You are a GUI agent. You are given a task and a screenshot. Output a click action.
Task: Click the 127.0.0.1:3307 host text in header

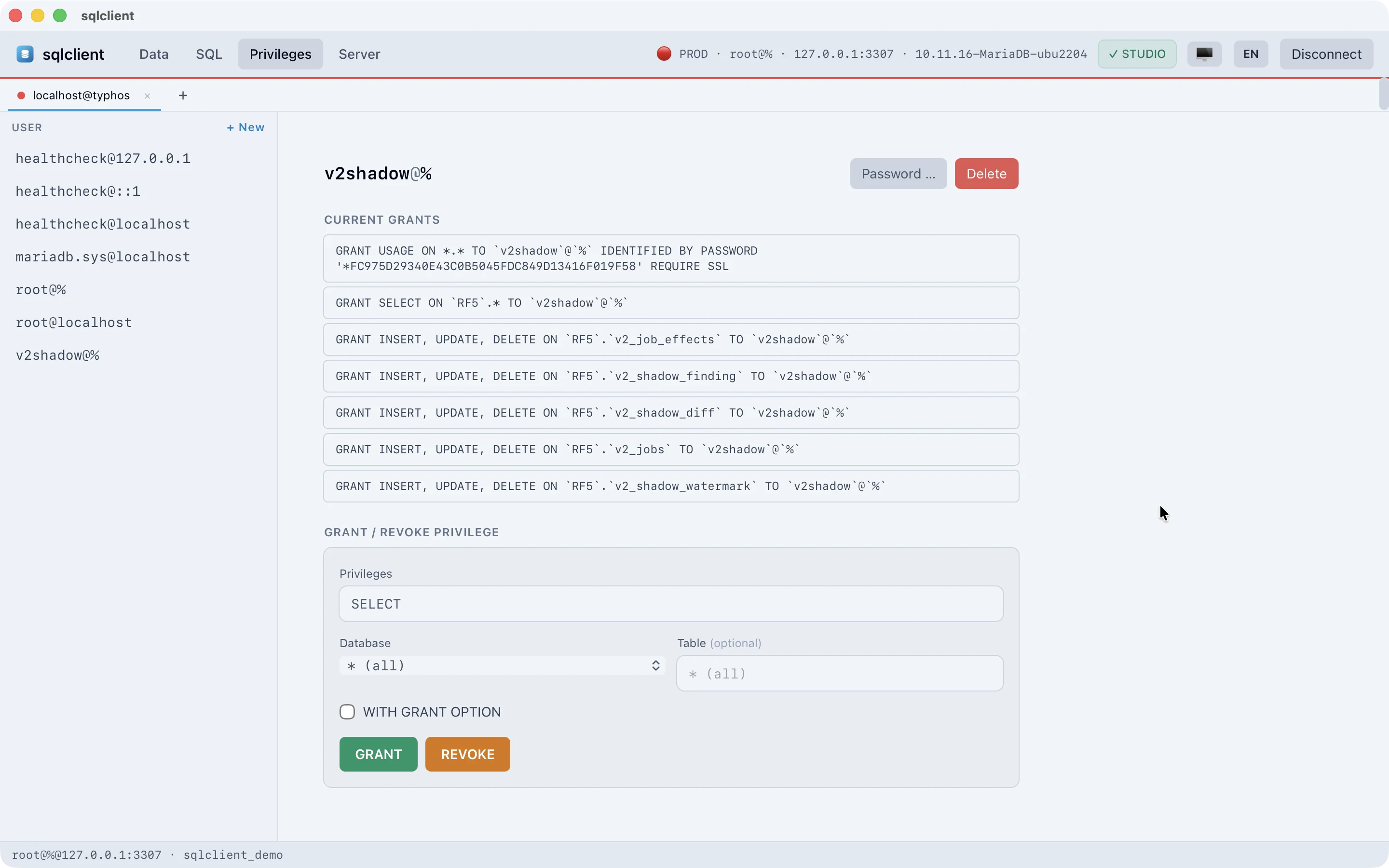click(x=843, y=54)
